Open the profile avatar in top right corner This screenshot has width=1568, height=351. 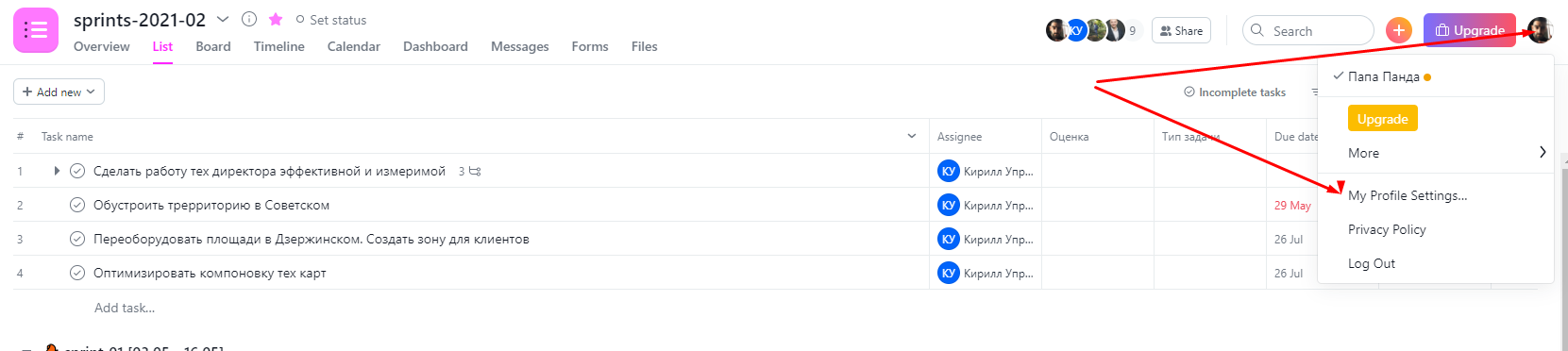pyautogui.click(x=1541, y=30)
